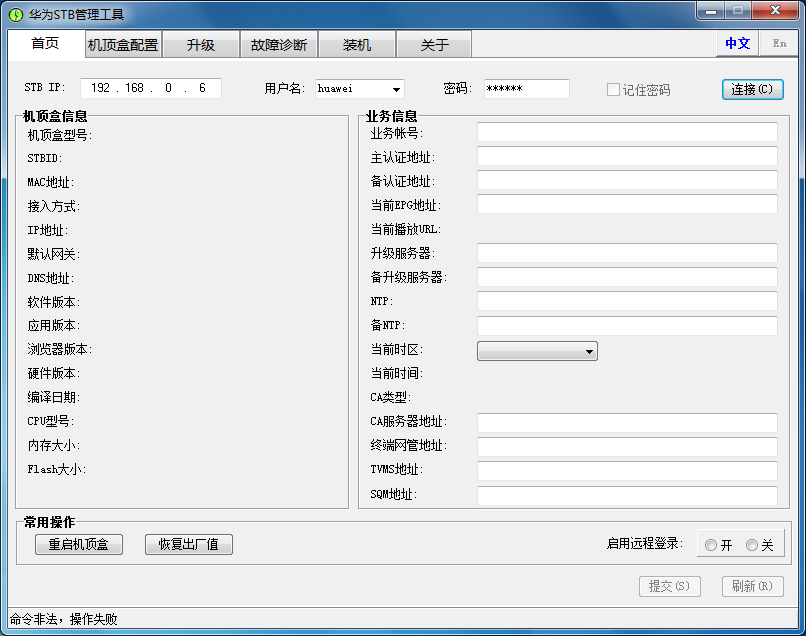
Task: Open the 关于 tab
Action: tap(434, 45)
